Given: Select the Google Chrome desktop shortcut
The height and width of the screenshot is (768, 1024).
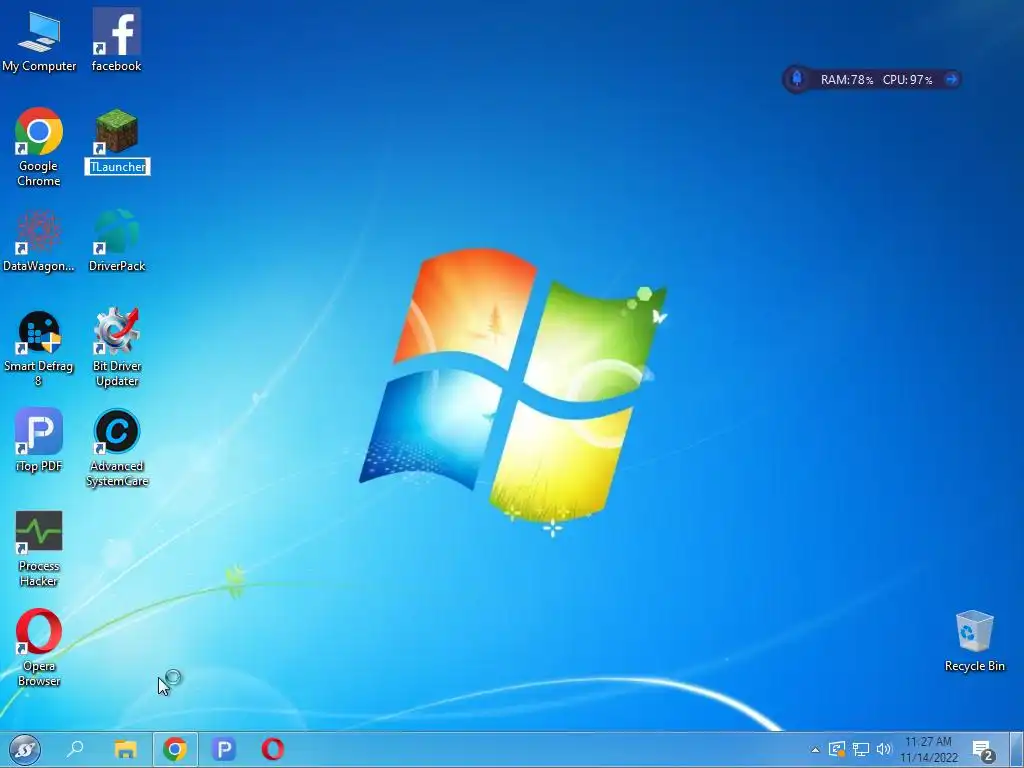Looking at the screenshot, I should tap(39, 147).
